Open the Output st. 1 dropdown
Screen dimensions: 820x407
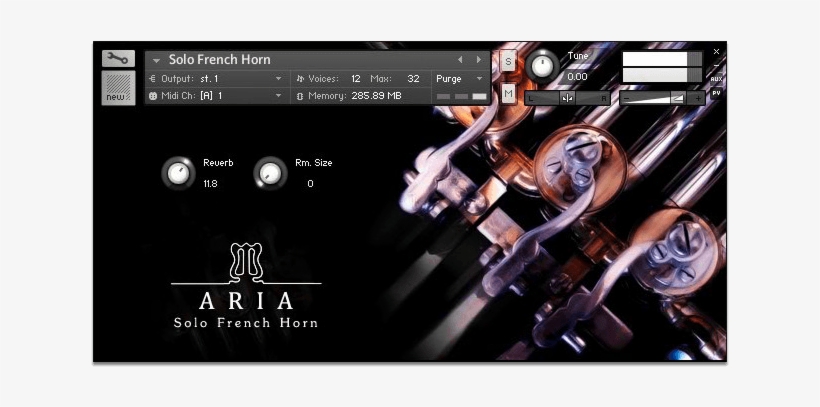tap(279, 79)
